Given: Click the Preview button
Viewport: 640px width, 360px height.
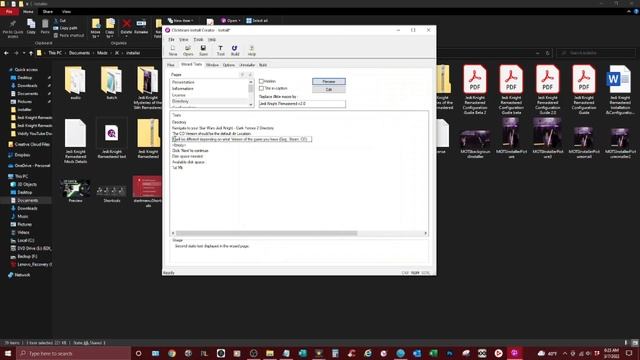Looking at the screenshot, I should pos(329,82).
